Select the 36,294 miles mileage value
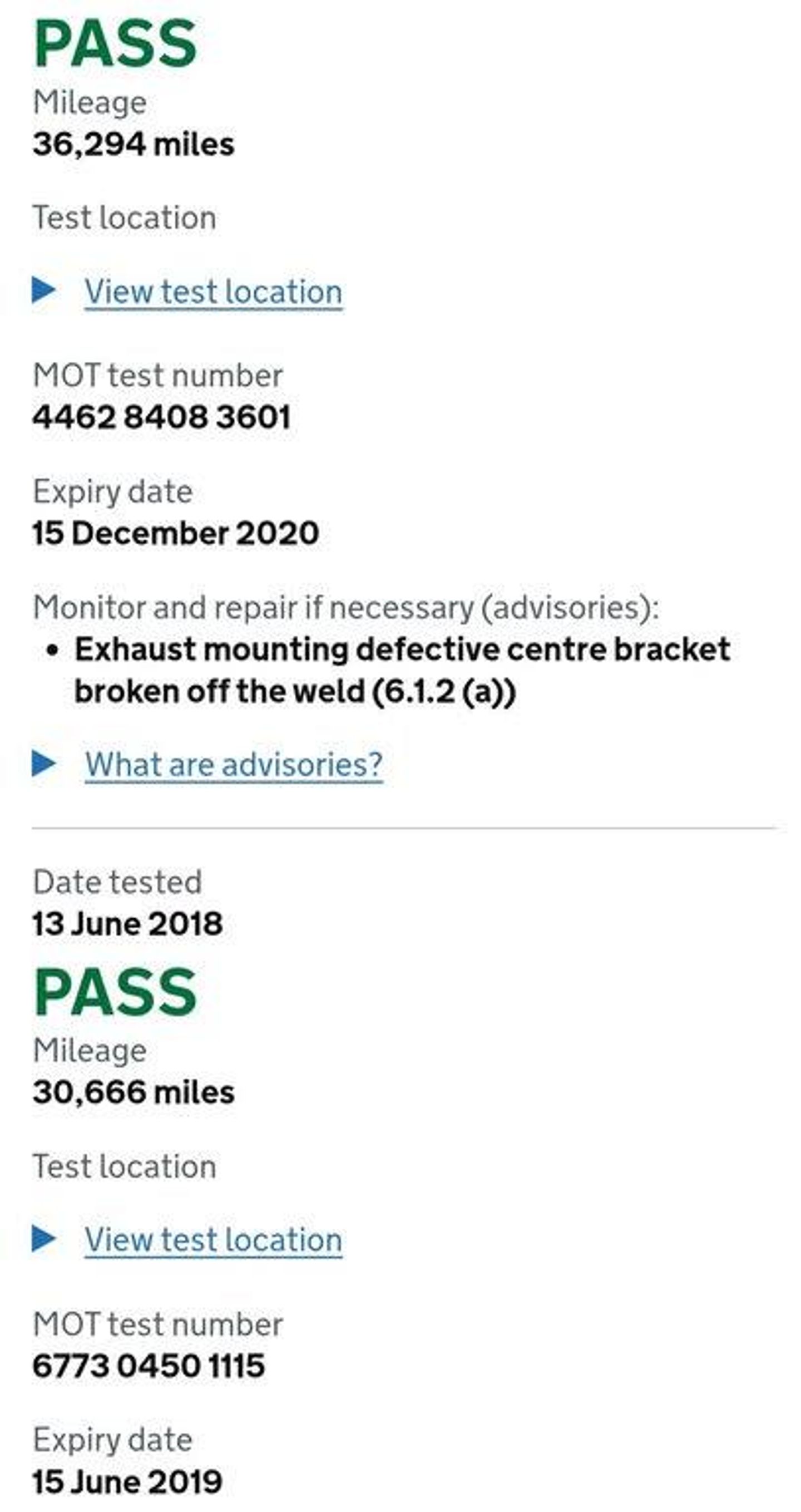801x1512 pixels. pyautogui.click(x=133, y=144)
